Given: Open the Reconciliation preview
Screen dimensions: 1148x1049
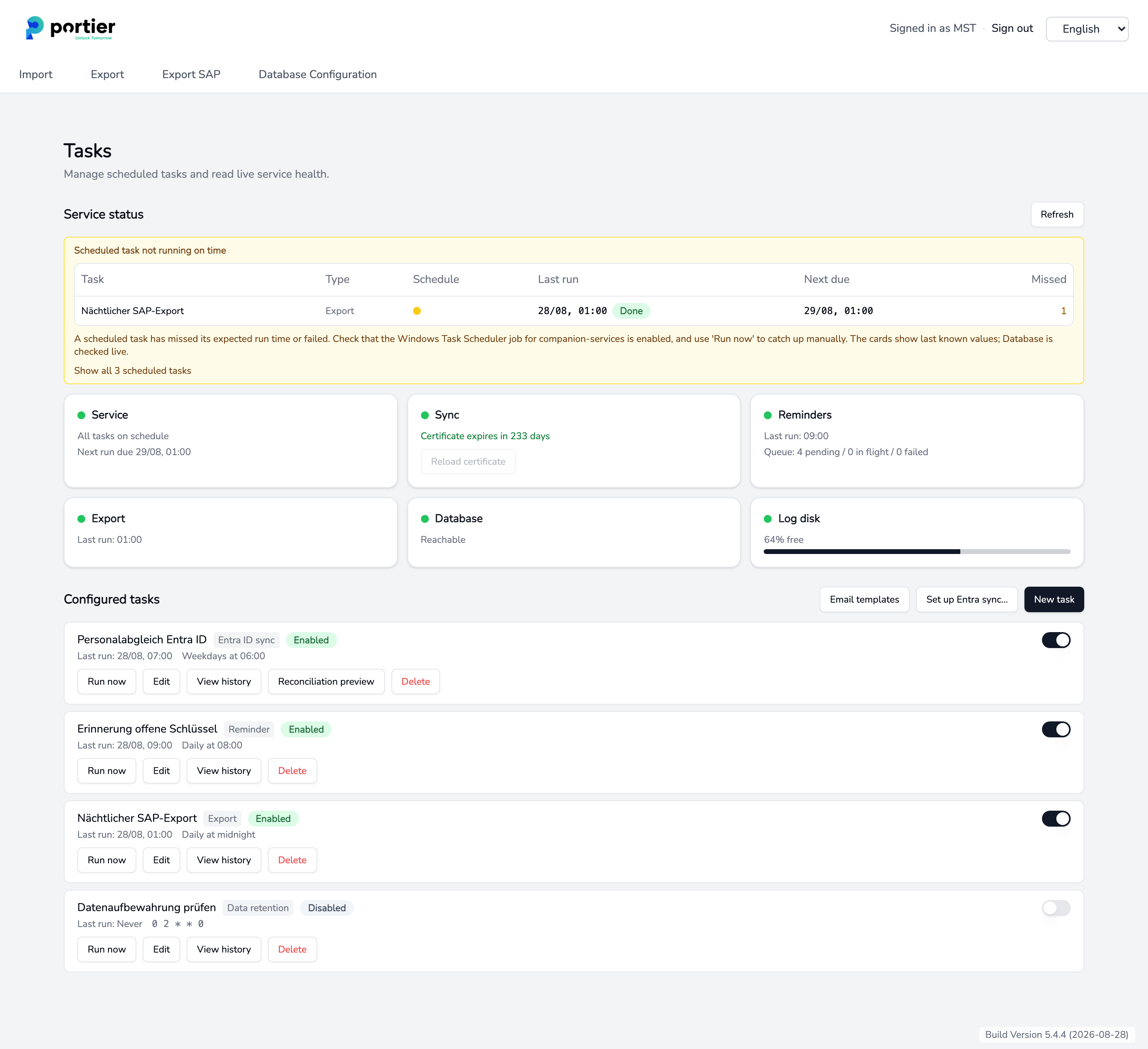Looking at the screenshot, I should tap(326, 682).
